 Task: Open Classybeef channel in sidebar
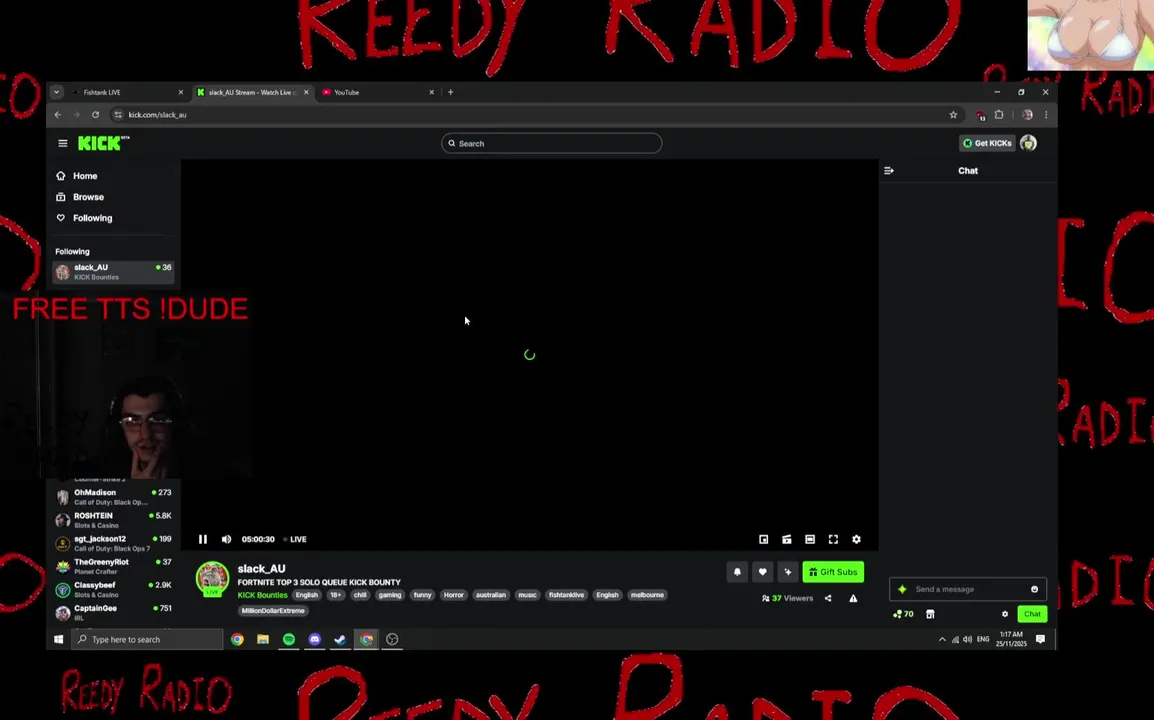(x=113, y=589)
